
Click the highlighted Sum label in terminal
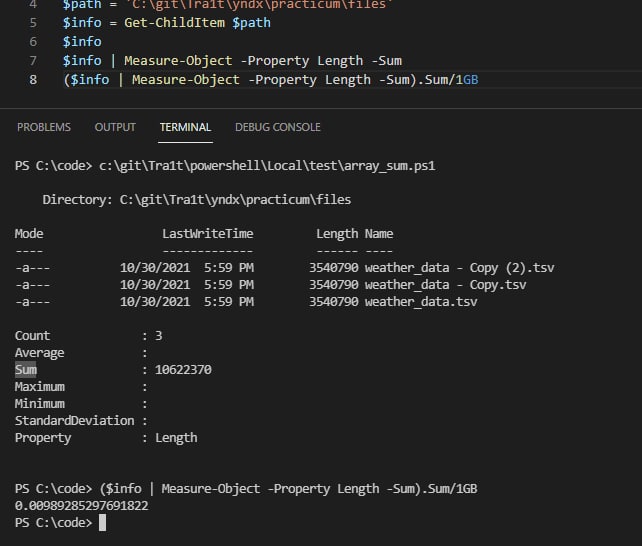pos(25,370)
